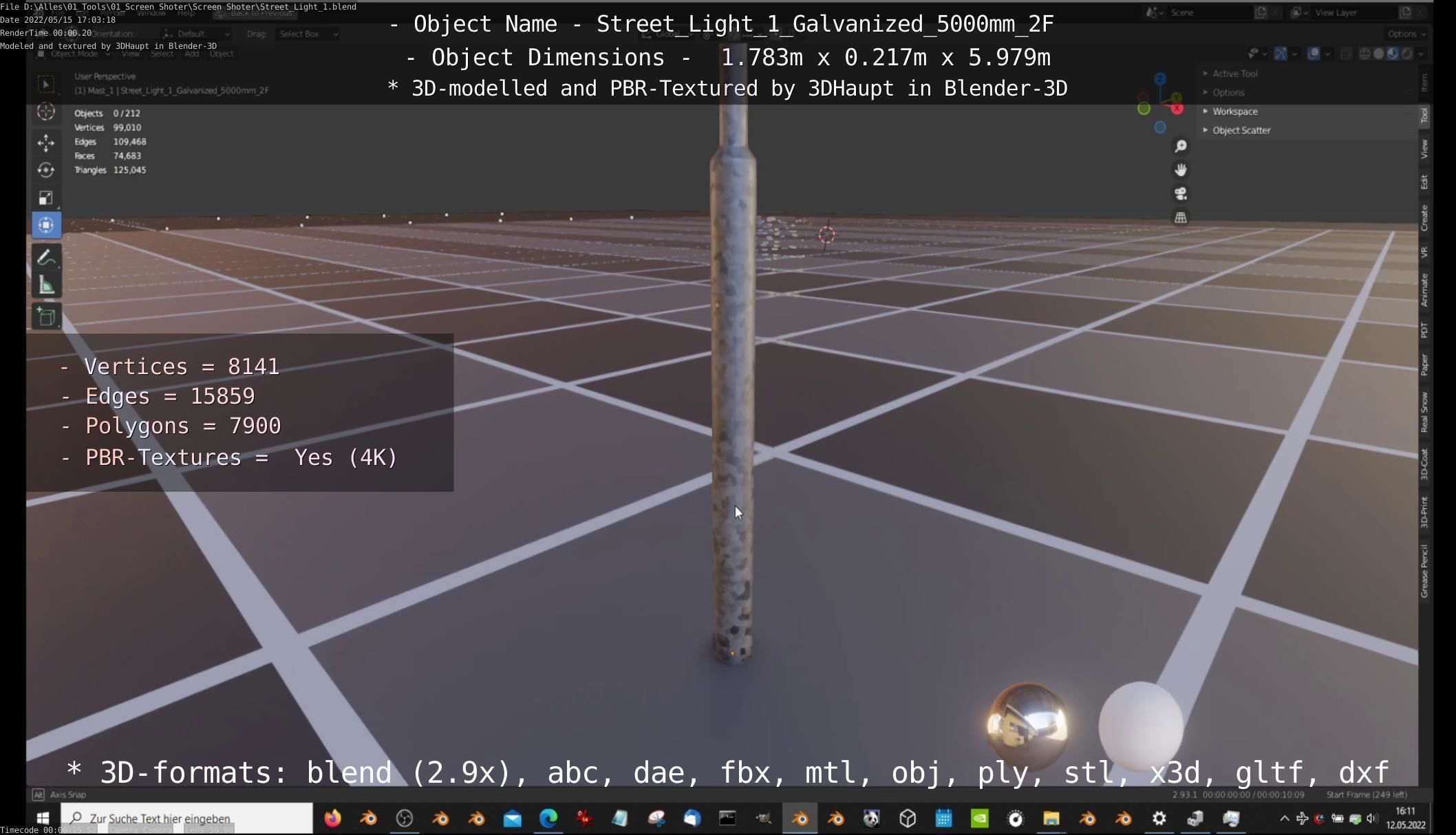Open the Select menu in viewport header
The image size is (1456, 835).
(x=162, y=54)
